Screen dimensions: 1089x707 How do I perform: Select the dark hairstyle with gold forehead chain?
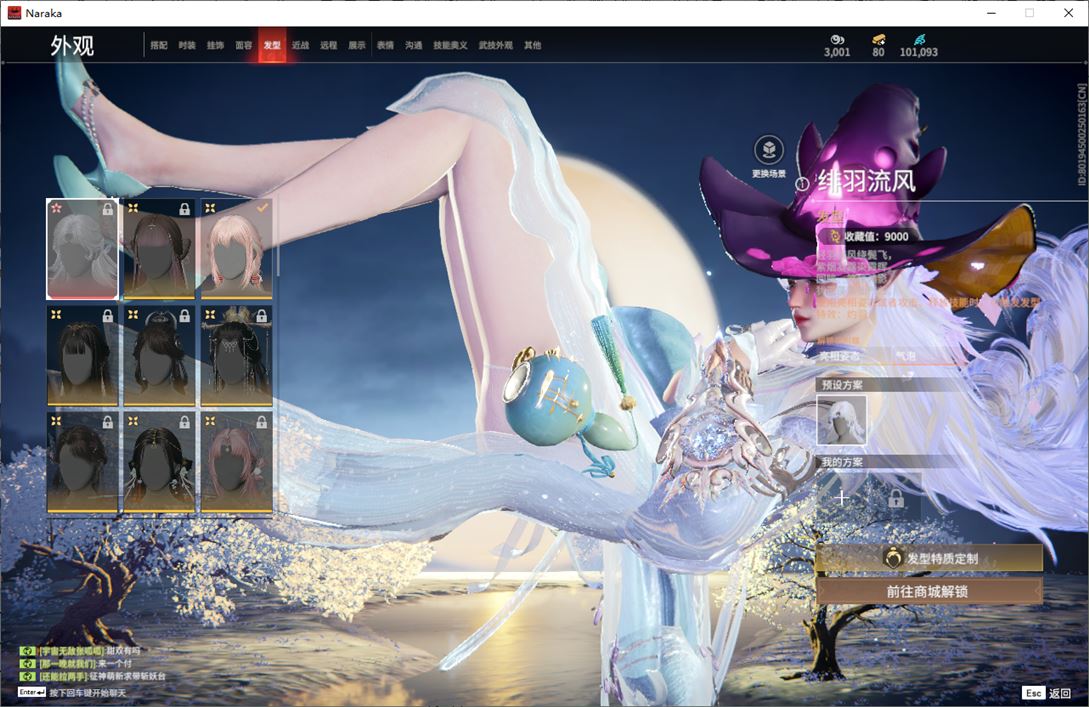pos(159,463)
